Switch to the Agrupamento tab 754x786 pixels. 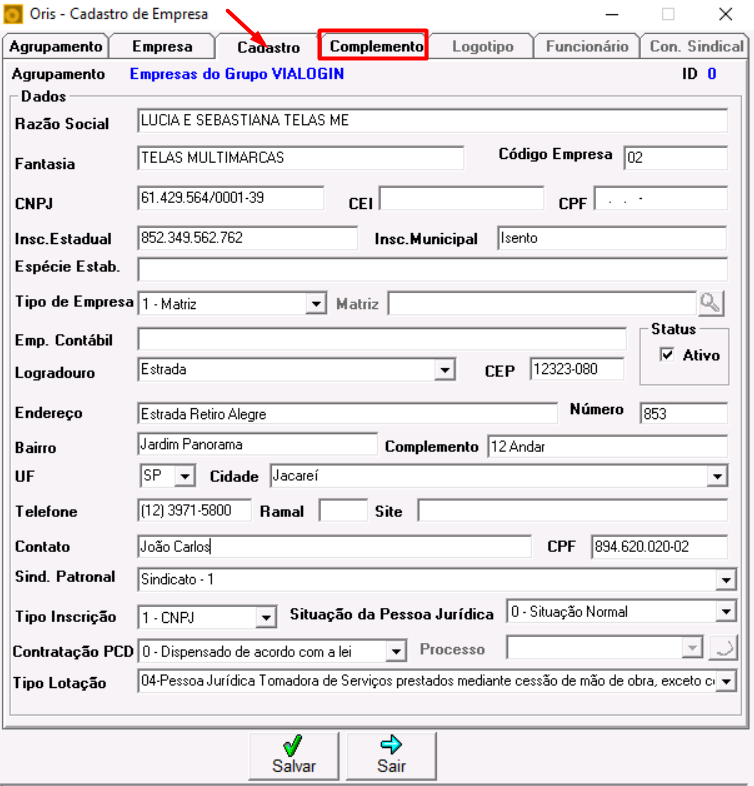tap(56, 47)
